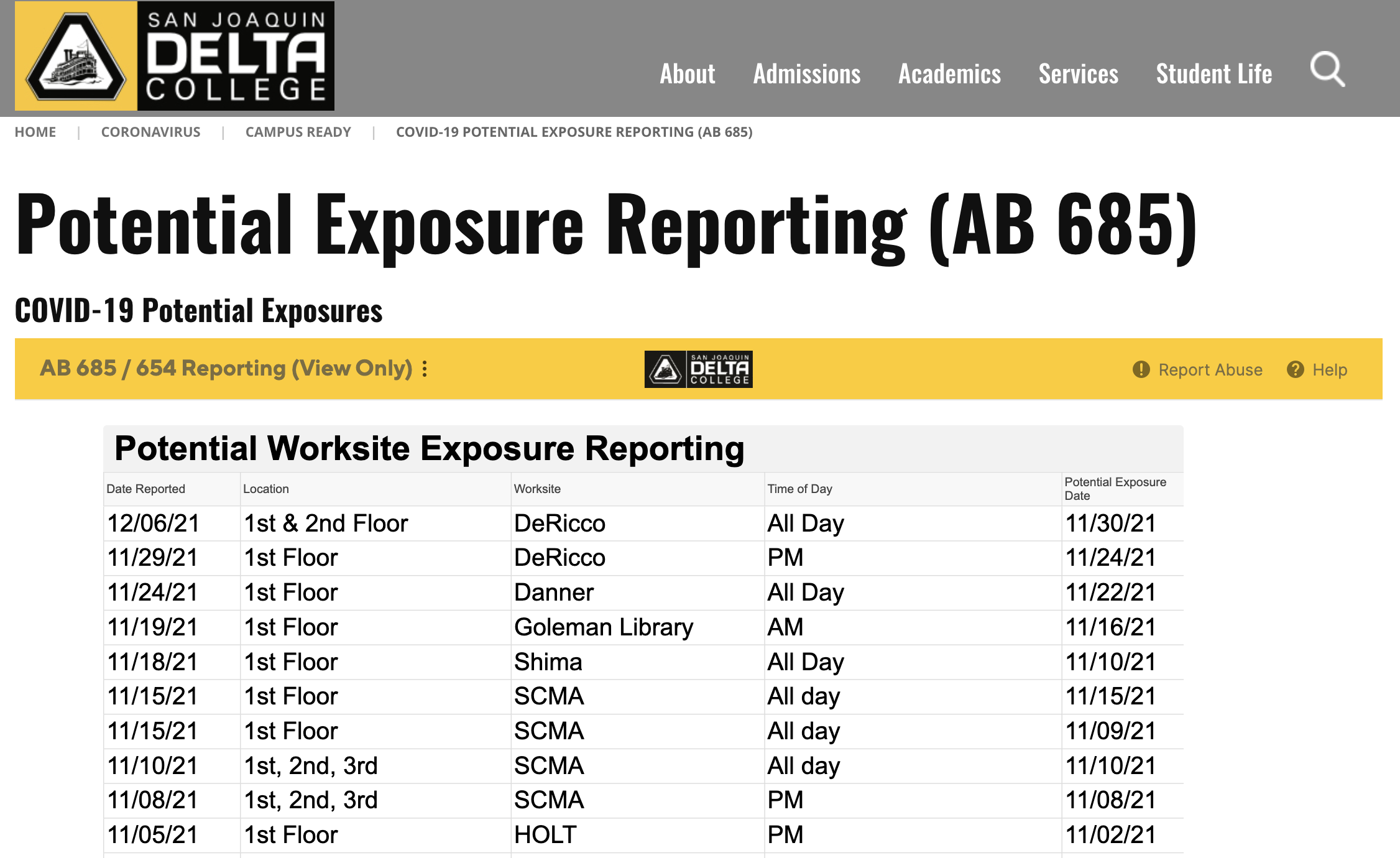Select the 11/16/21 exposure date cell

tap(1123, 627)
